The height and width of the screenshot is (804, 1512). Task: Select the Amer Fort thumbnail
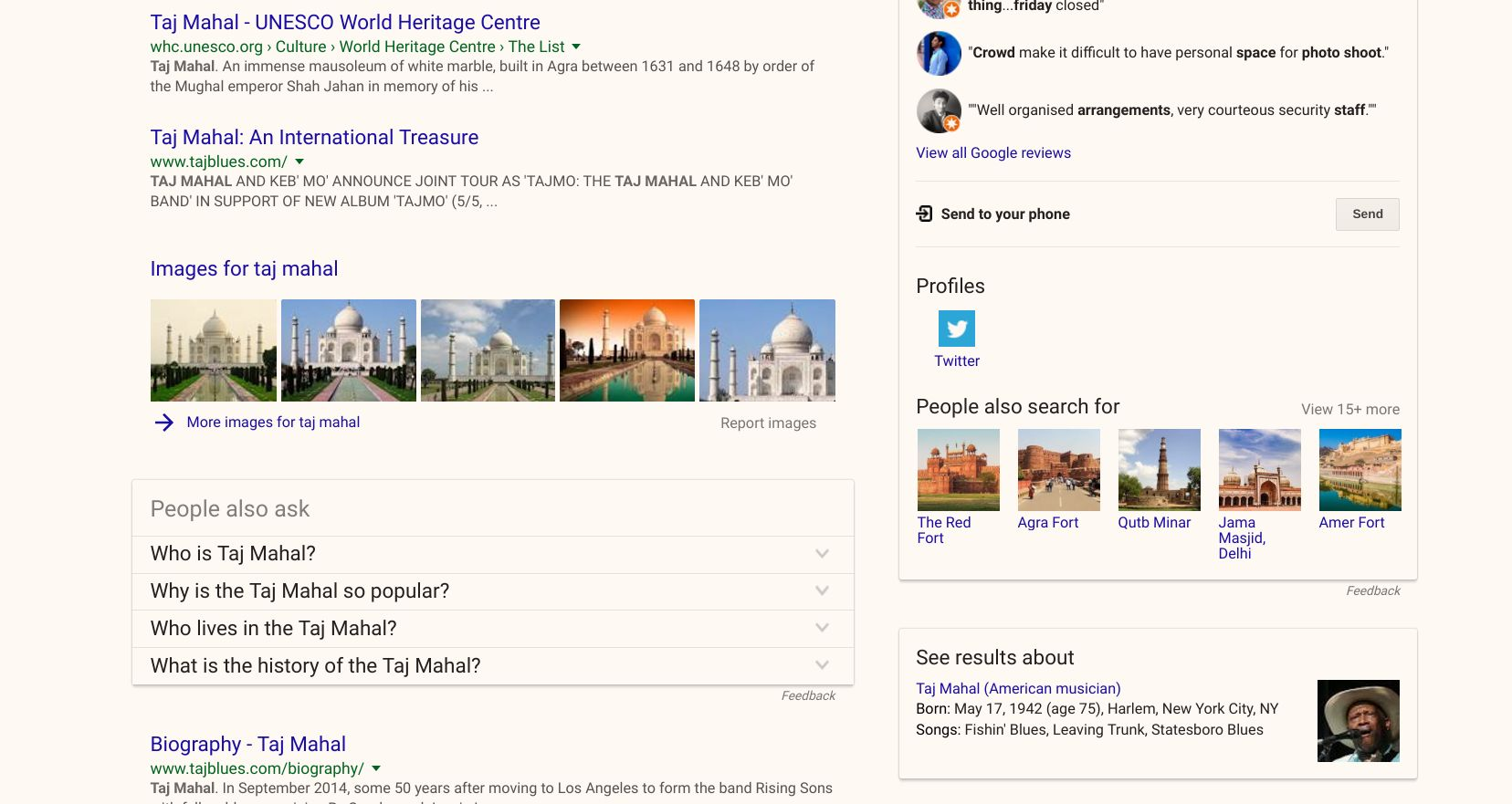pyautogui.click(x=1360, y=470)
